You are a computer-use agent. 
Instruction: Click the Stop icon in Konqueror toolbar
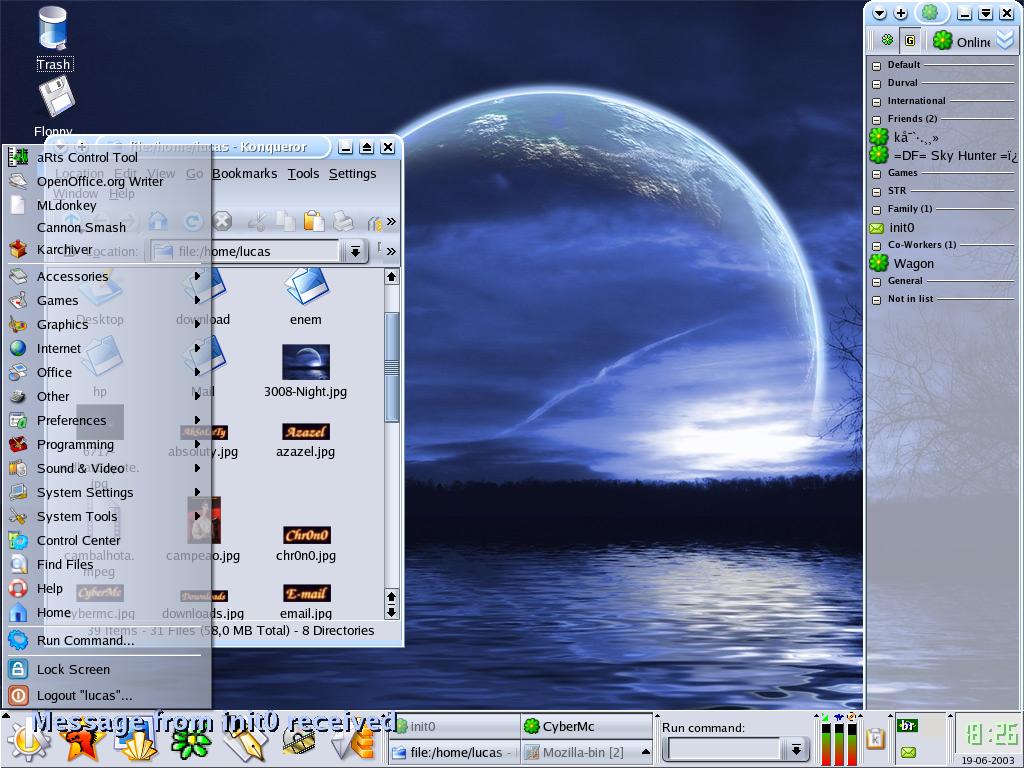222,221
